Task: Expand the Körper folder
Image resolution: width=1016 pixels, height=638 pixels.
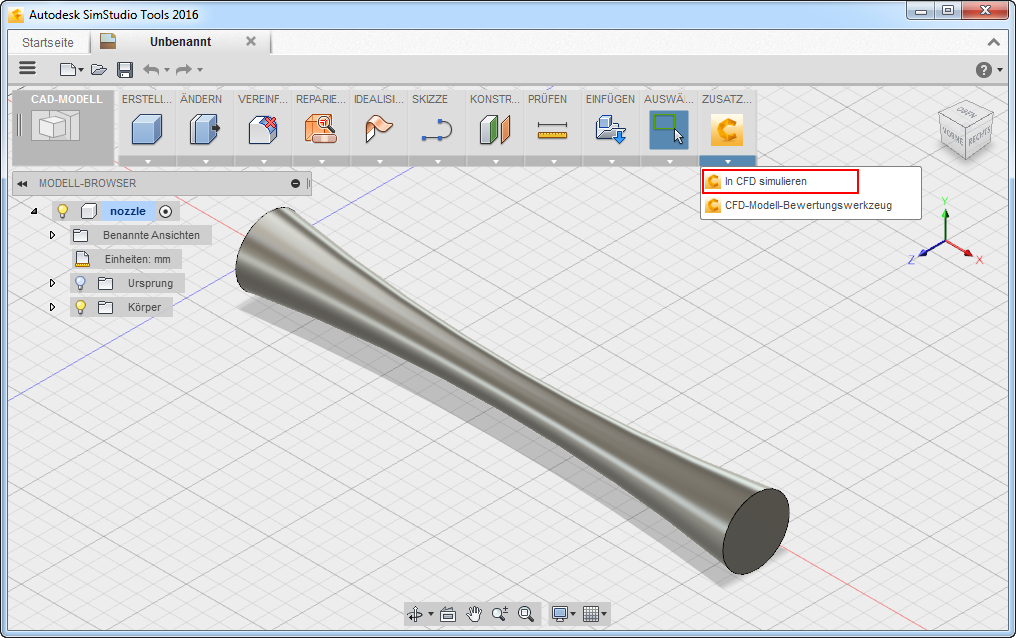Action: pyautogui.click(x=52, y=307)
